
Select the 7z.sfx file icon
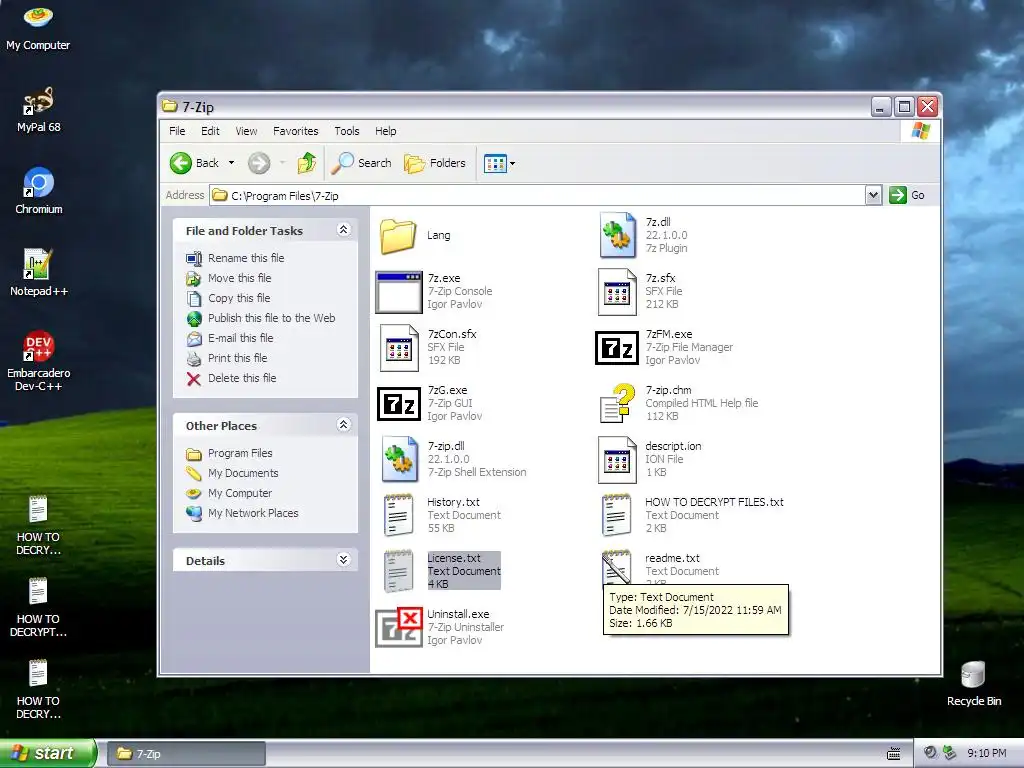pyautogui.click(x=617, y=292)
